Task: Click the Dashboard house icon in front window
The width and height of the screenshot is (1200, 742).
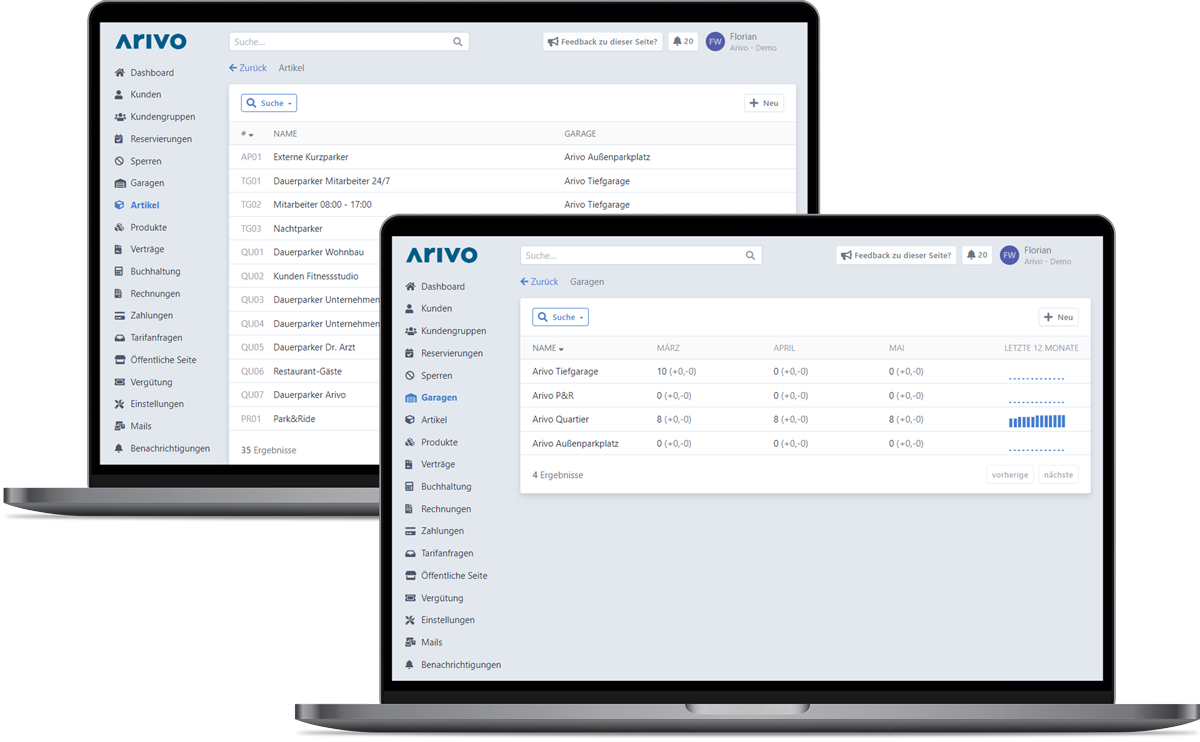Action: coord(410,287)
